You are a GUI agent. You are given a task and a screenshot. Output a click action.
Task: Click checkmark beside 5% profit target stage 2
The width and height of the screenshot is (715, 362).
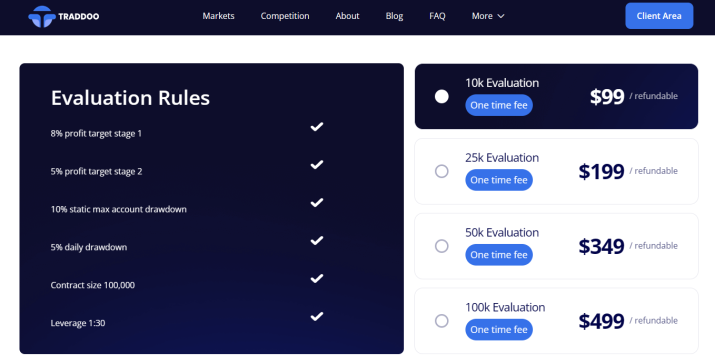coord(317,165)
